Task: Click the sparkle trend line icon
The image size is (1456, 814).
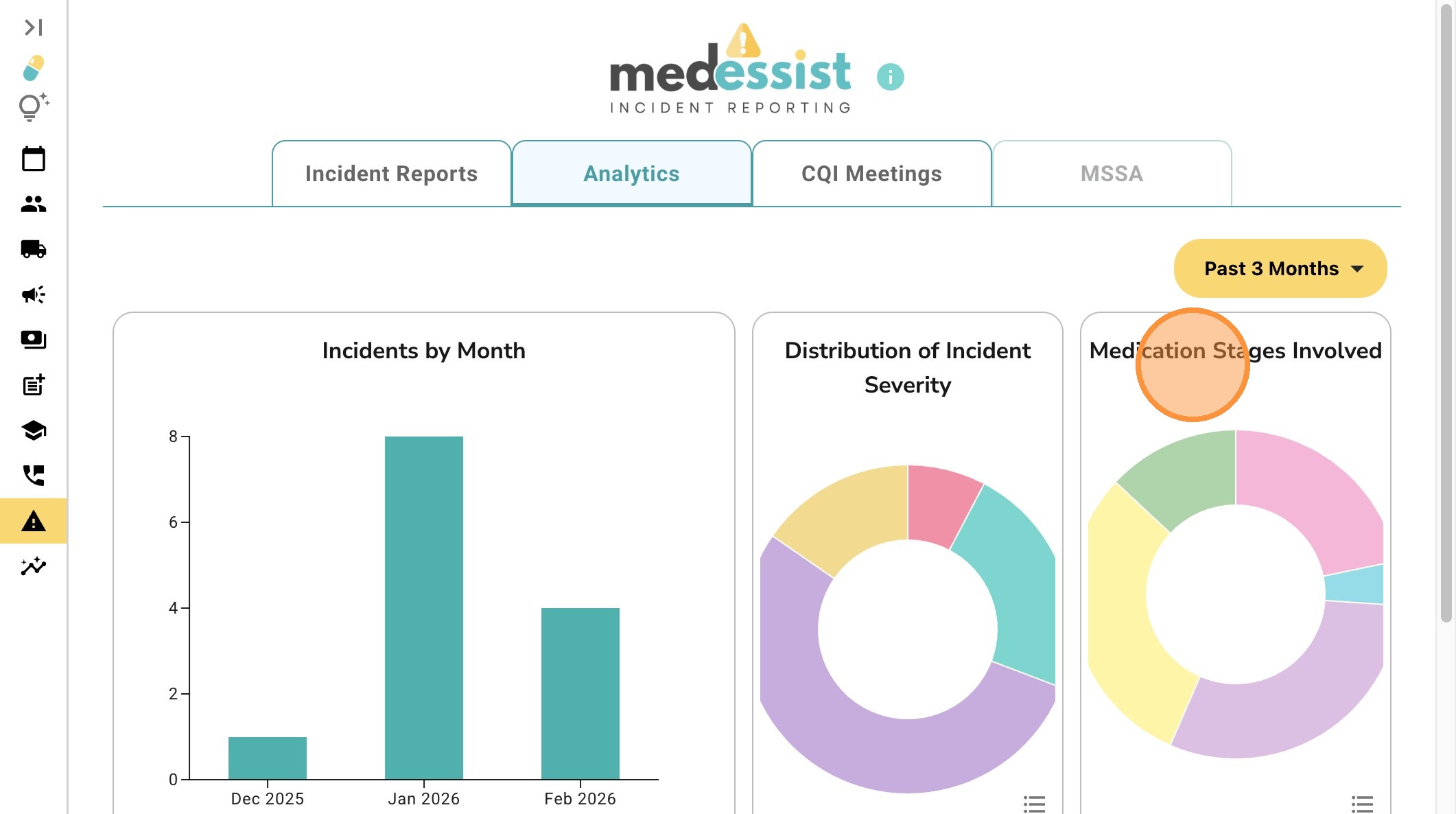Action: [x=33, y=566]
